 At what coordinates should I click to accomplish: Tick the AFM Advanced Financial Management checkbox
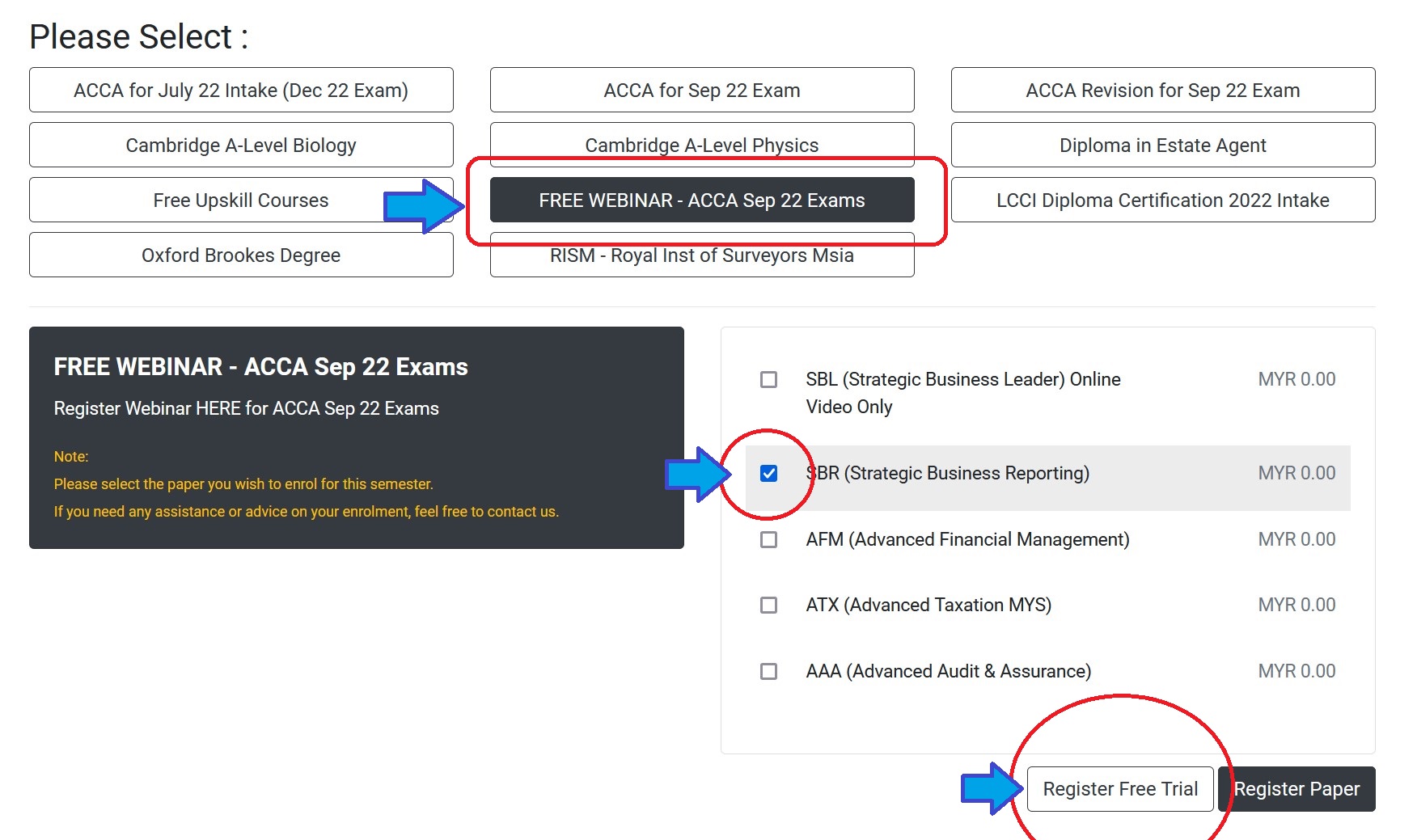(768, 539)
